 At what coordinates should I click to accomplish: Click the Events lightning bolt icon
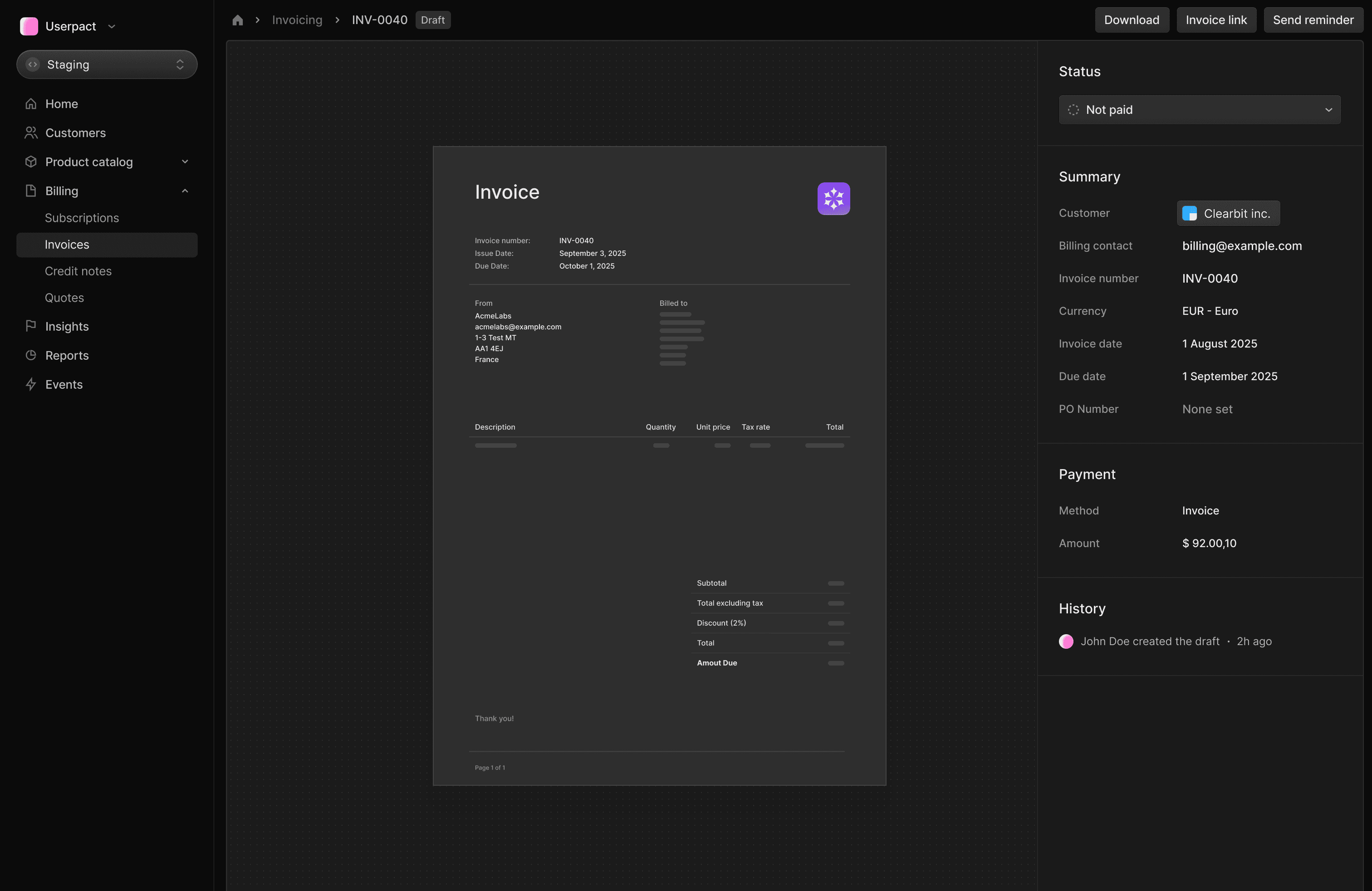(31, 384)
